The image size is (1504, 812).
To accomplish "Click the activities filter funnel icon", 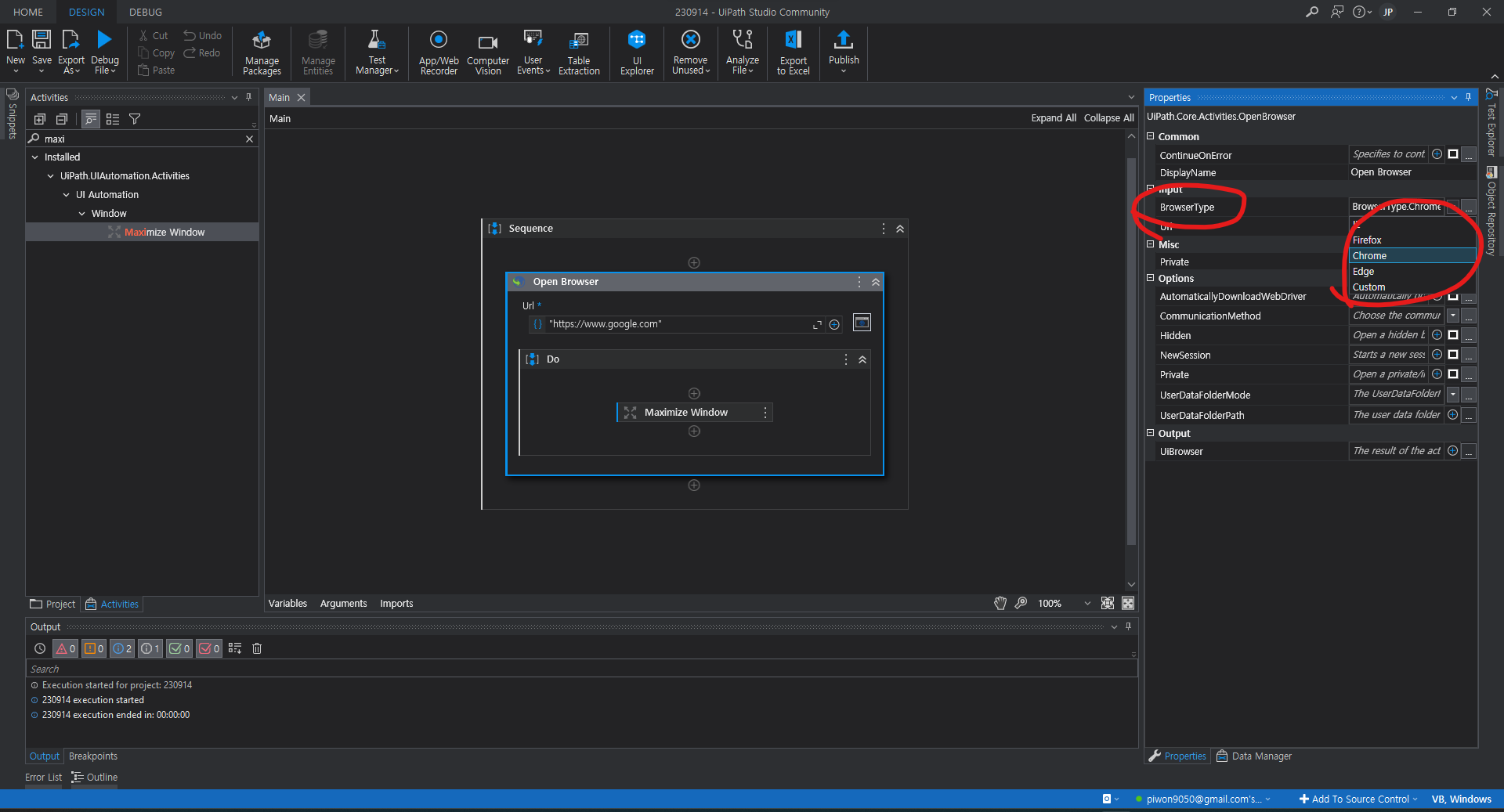I will 135,119.
